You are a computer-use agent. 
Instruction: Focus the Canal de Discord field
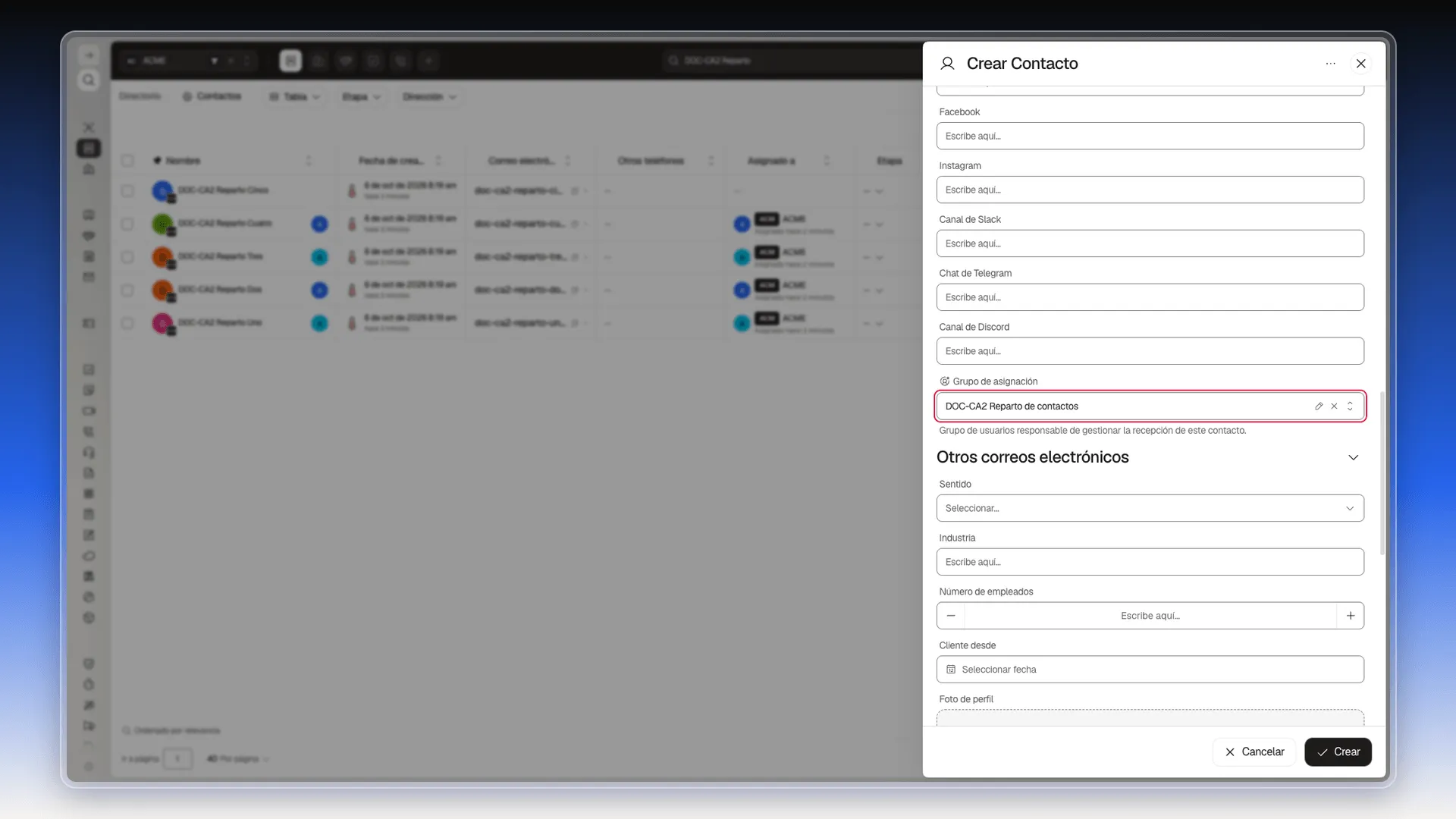click(x=1150, y=351)
